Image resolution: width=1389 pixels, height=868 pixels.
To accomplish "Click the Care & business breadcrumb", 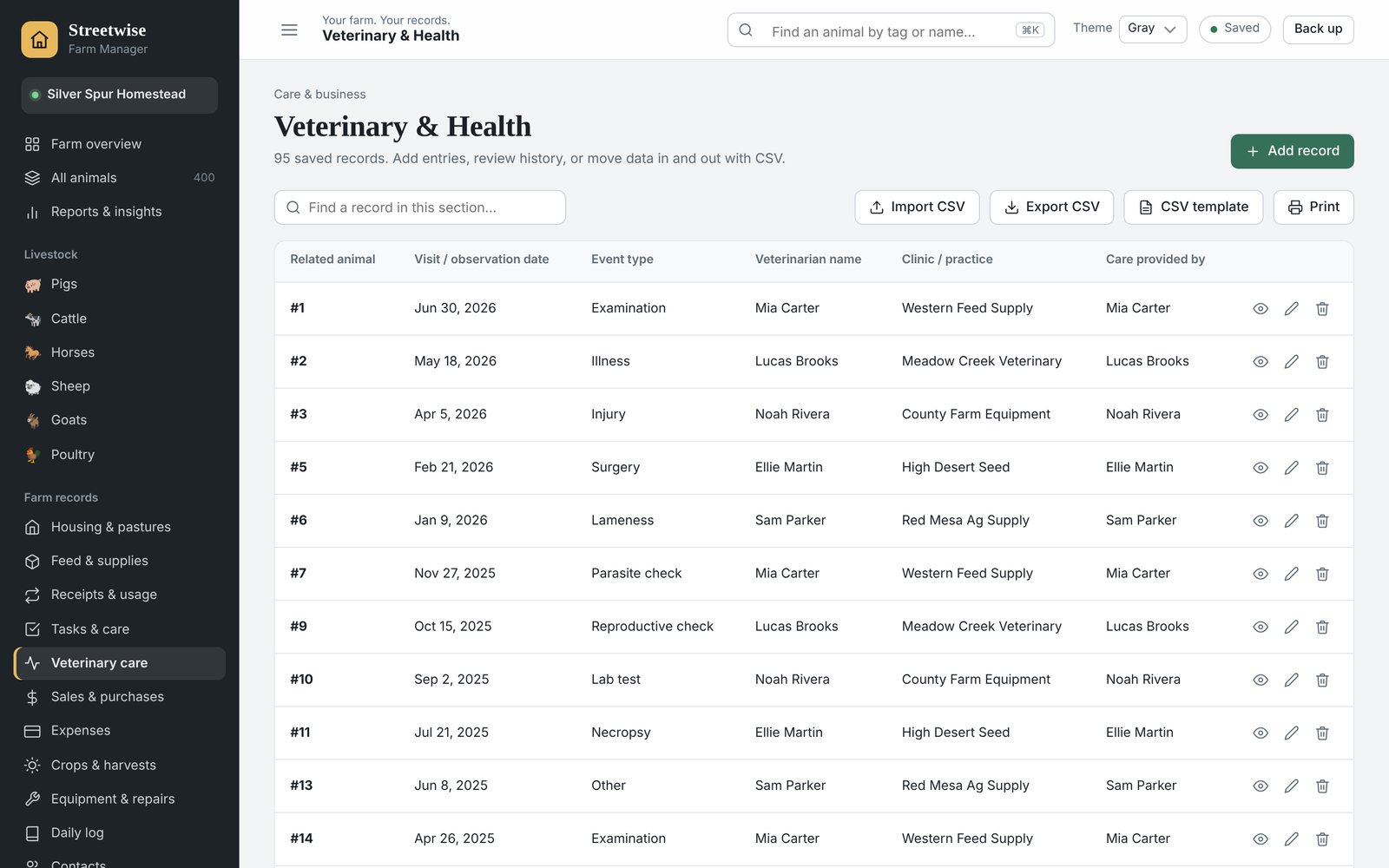I will pos(319,95).
